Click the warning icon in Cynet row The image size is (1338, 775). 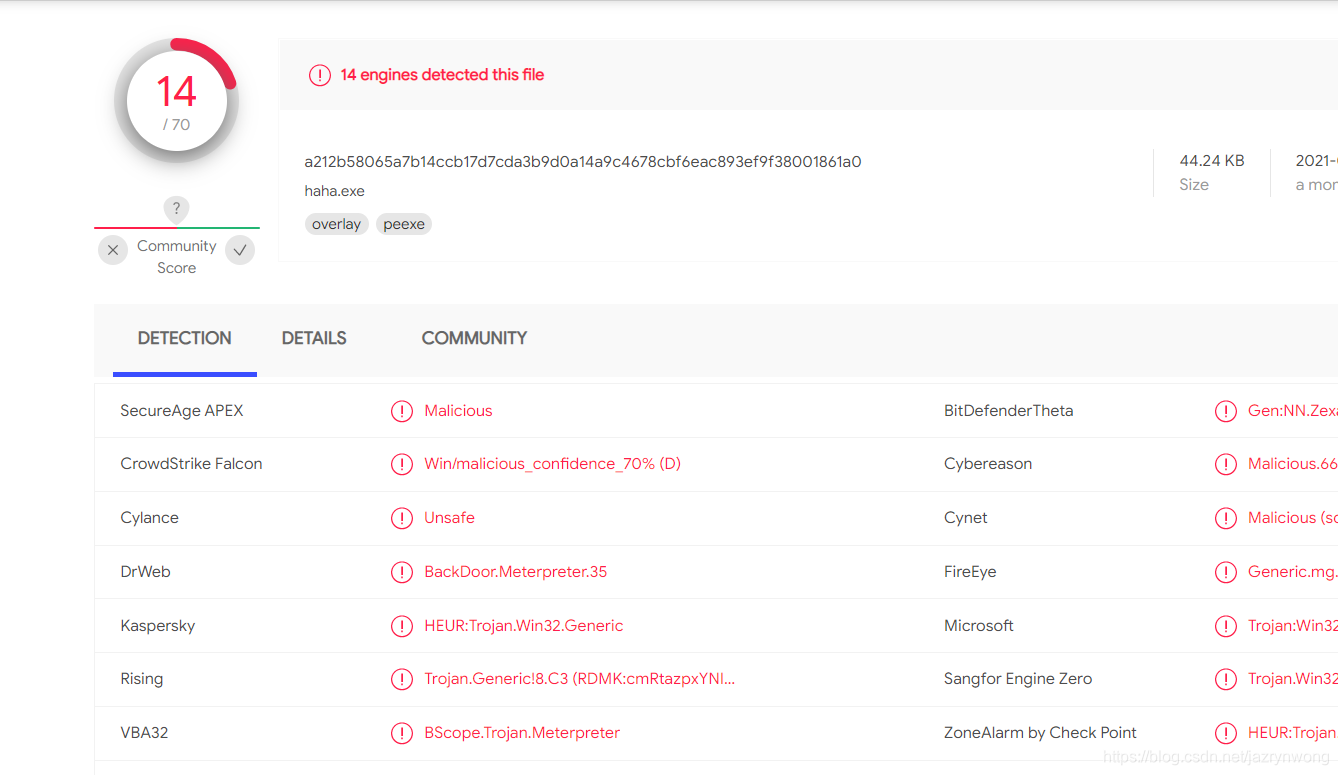1226,518
